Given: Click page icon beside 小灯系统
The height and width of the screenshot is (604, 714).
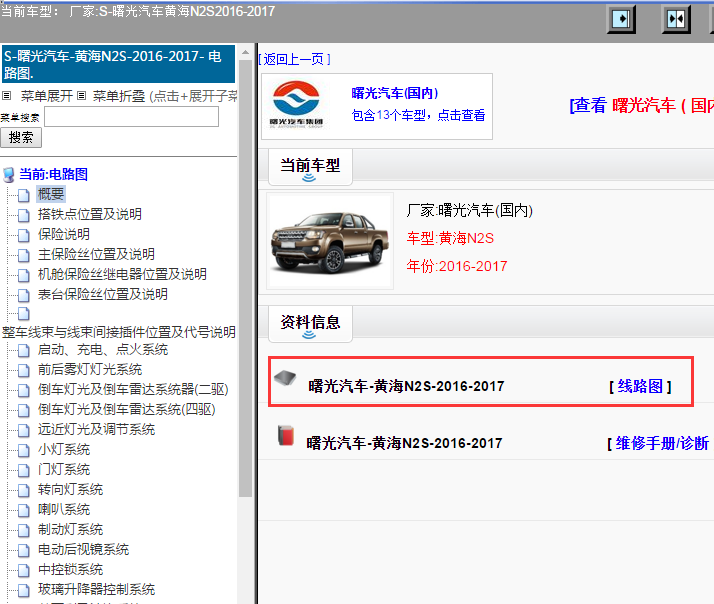Looking at the screenshot, I should tap(24, 450).
